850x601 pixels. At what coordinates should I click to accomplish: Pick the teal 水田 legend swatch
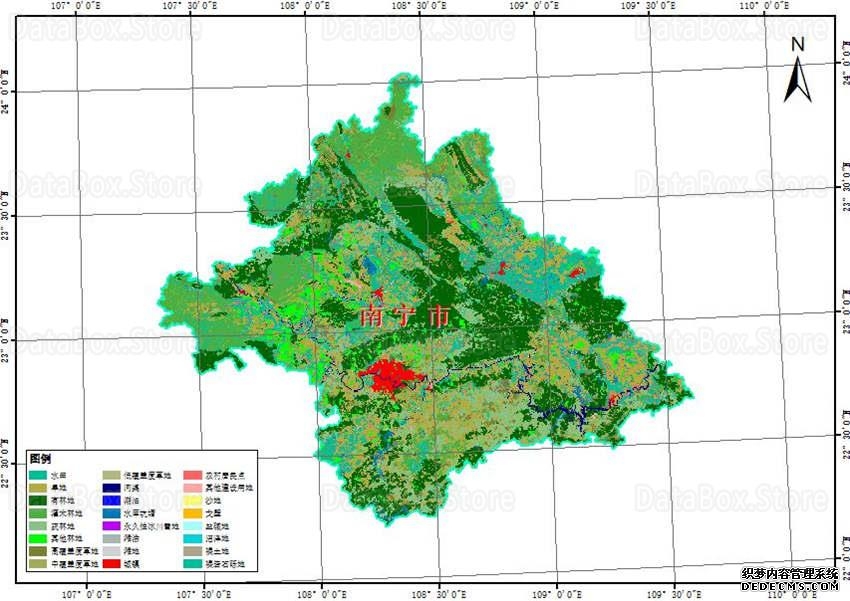(40, 475)
